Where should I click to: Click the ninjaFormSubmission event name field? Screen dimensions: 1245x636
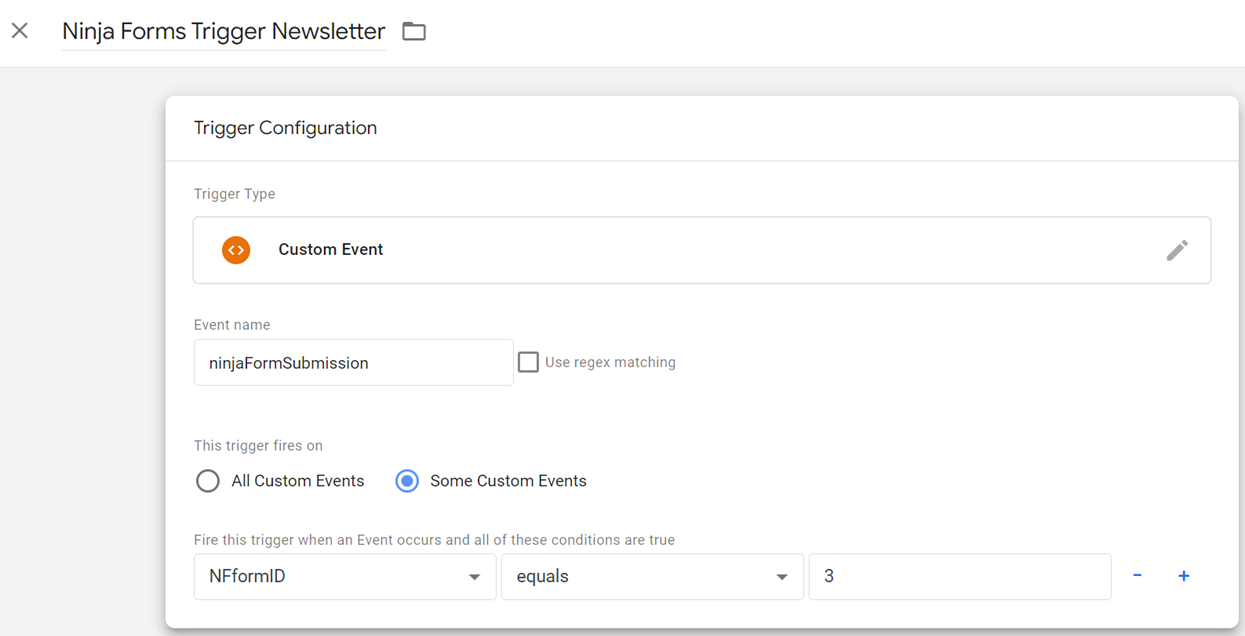tap(353, 363)
